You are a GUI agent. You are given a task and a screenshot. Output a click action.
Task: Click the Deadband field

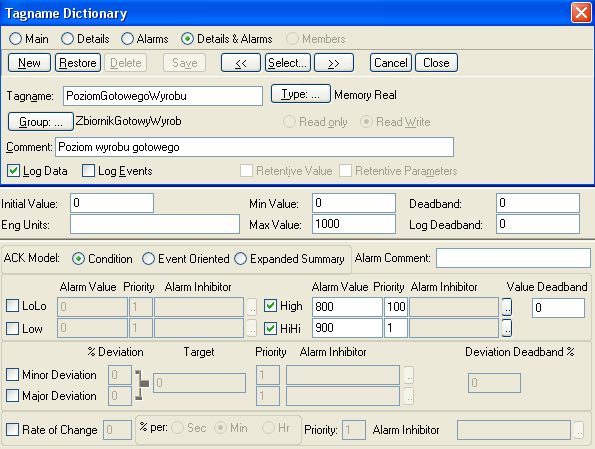(538, 203)
